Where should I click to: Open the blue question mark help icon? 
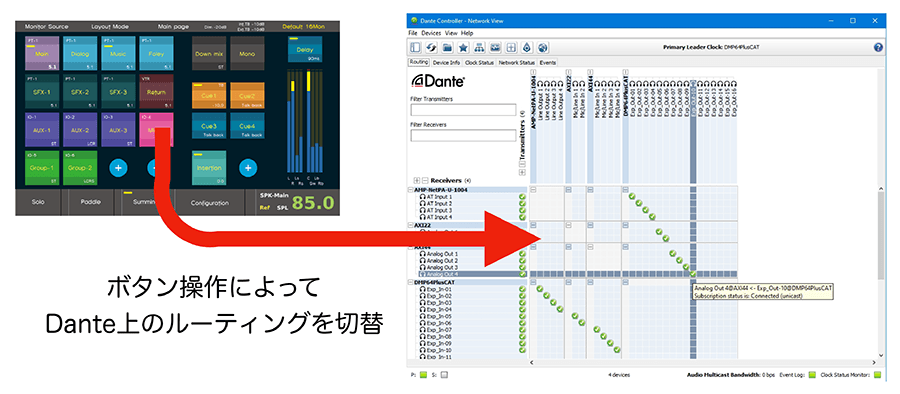tap(878, 48)
